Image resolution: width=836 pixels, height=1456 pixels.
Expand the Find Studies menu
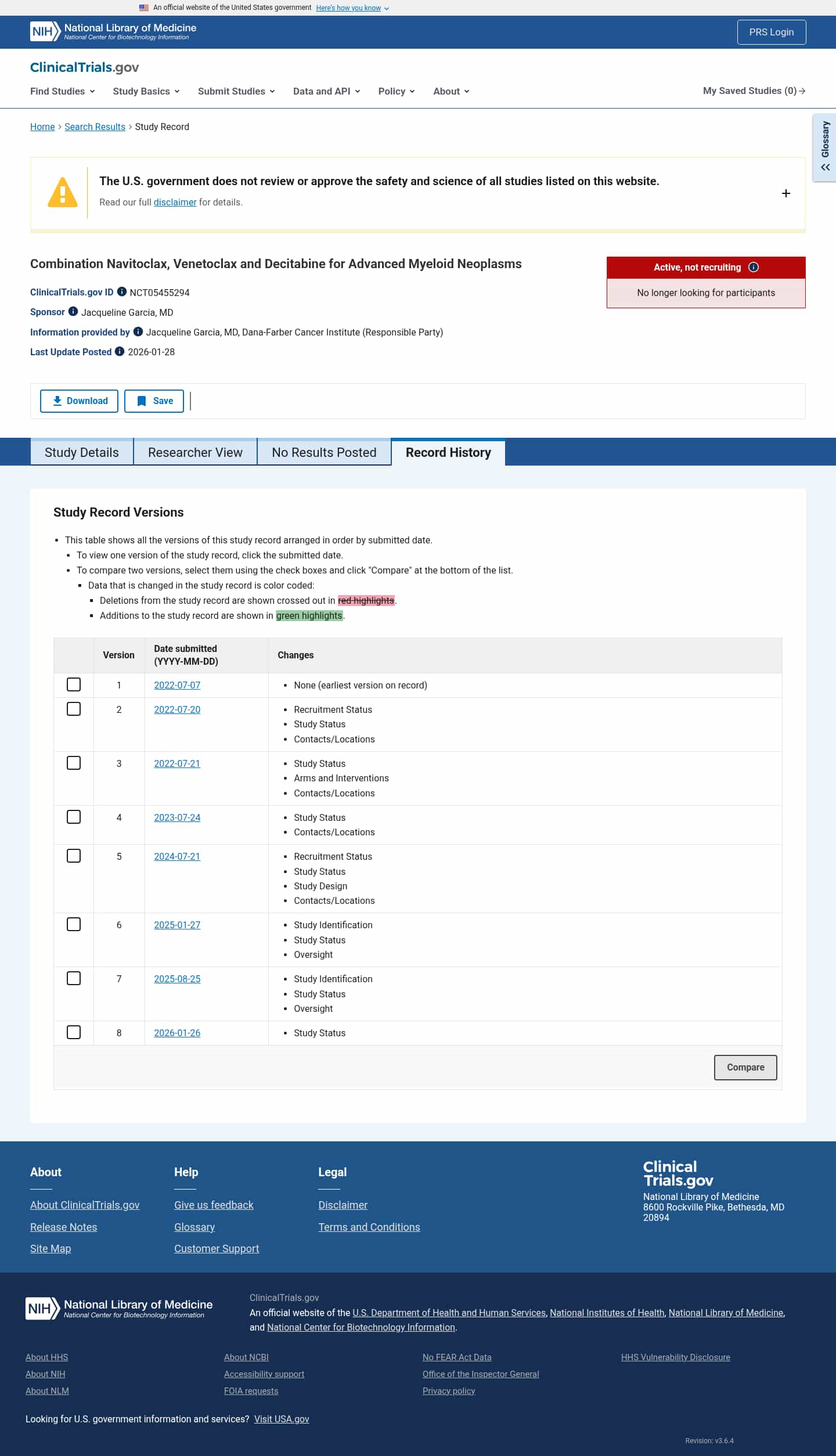pyautogui.click(x=63, y=91)
